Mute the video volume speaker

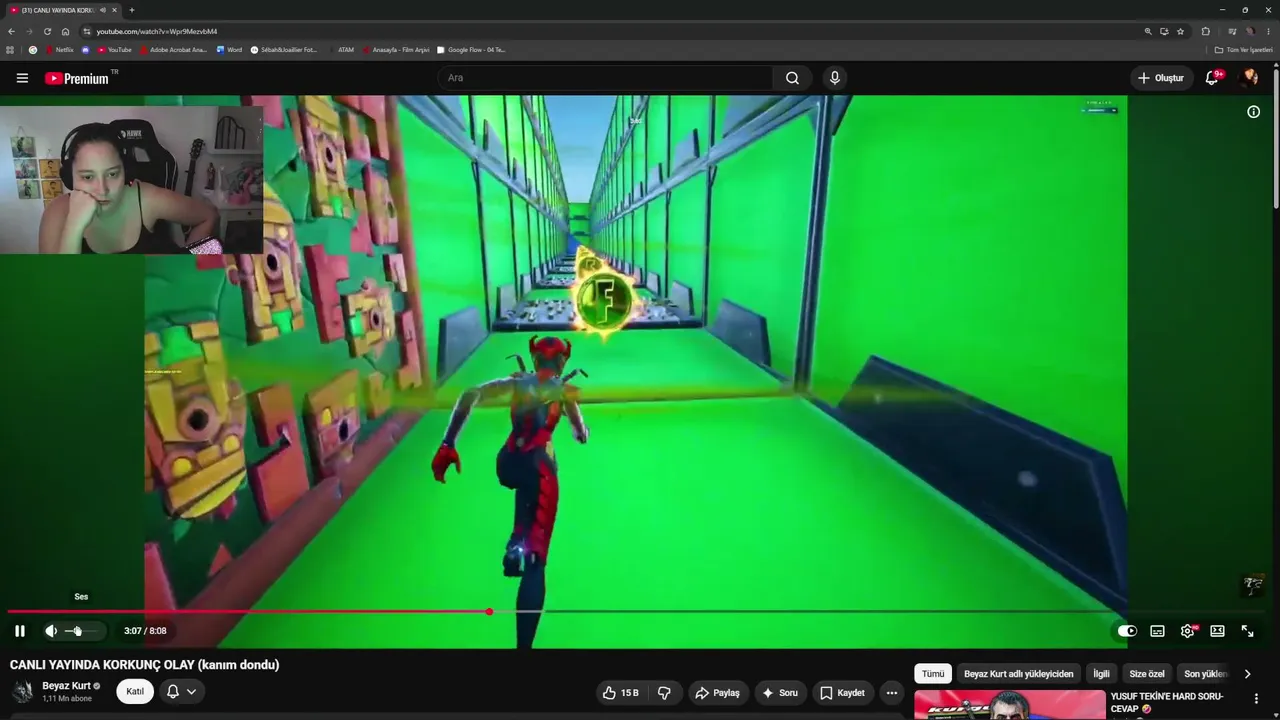click(x=51, y=631)
